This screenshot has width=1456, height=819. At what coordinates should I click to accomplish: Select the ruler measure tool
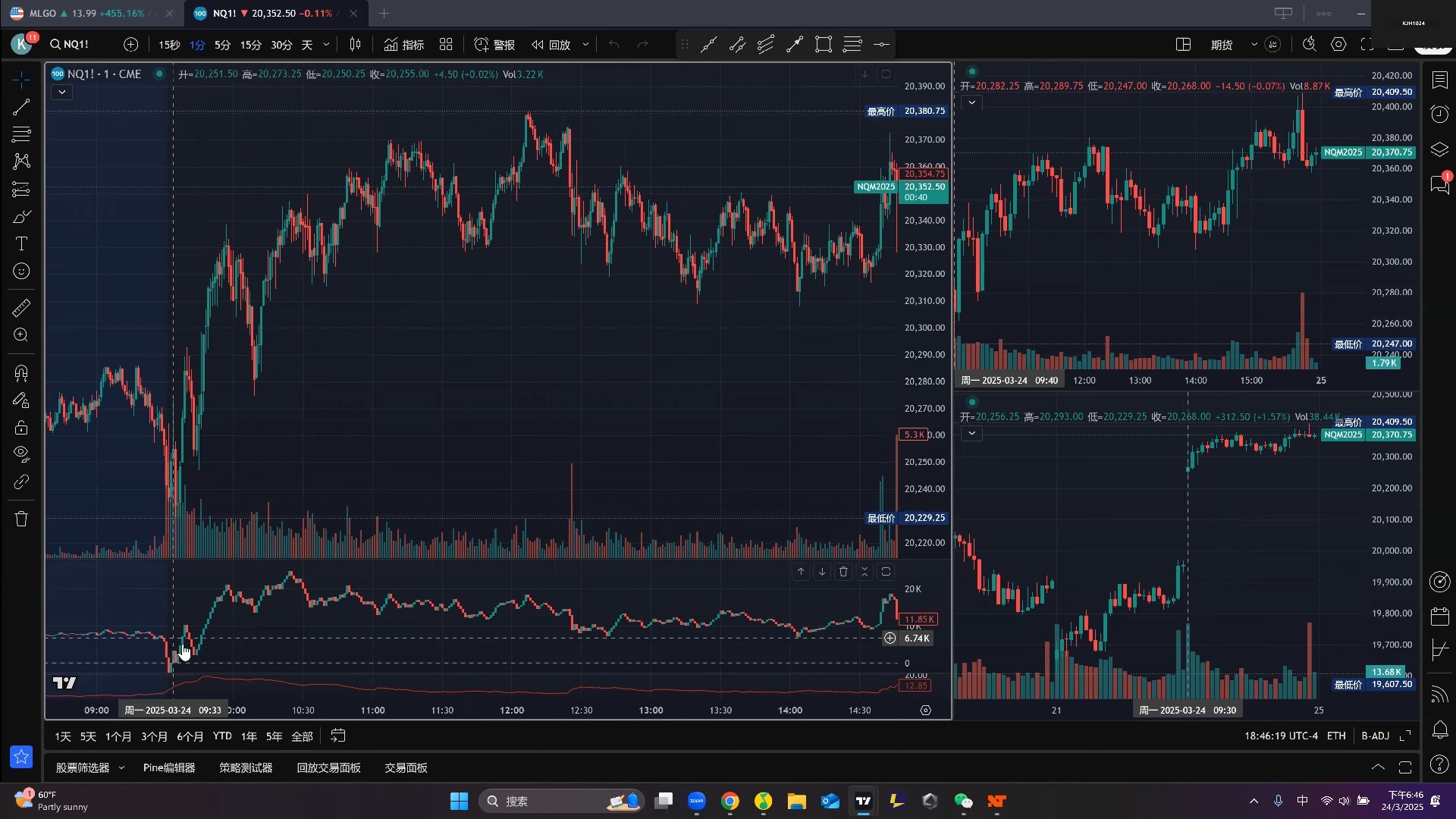21,308
